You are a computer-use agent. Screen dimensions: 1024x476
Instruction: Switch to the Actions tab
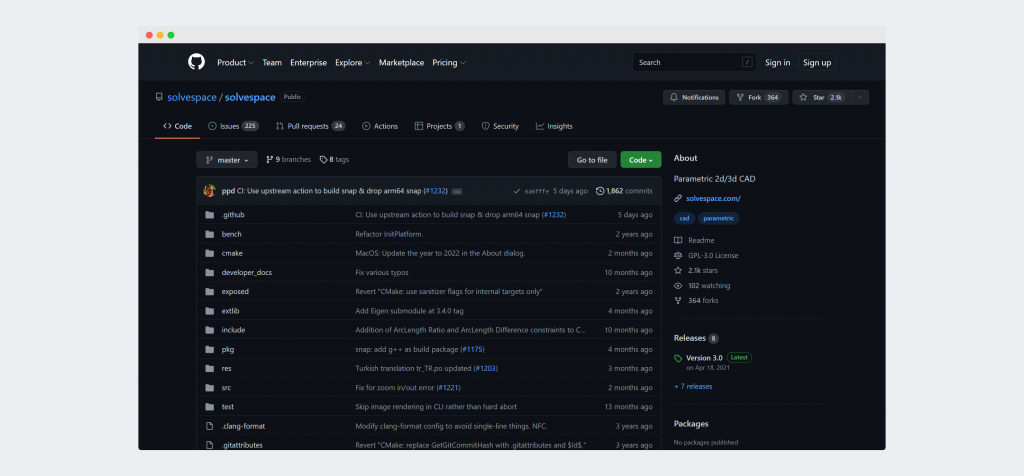(x=380, y=126)
